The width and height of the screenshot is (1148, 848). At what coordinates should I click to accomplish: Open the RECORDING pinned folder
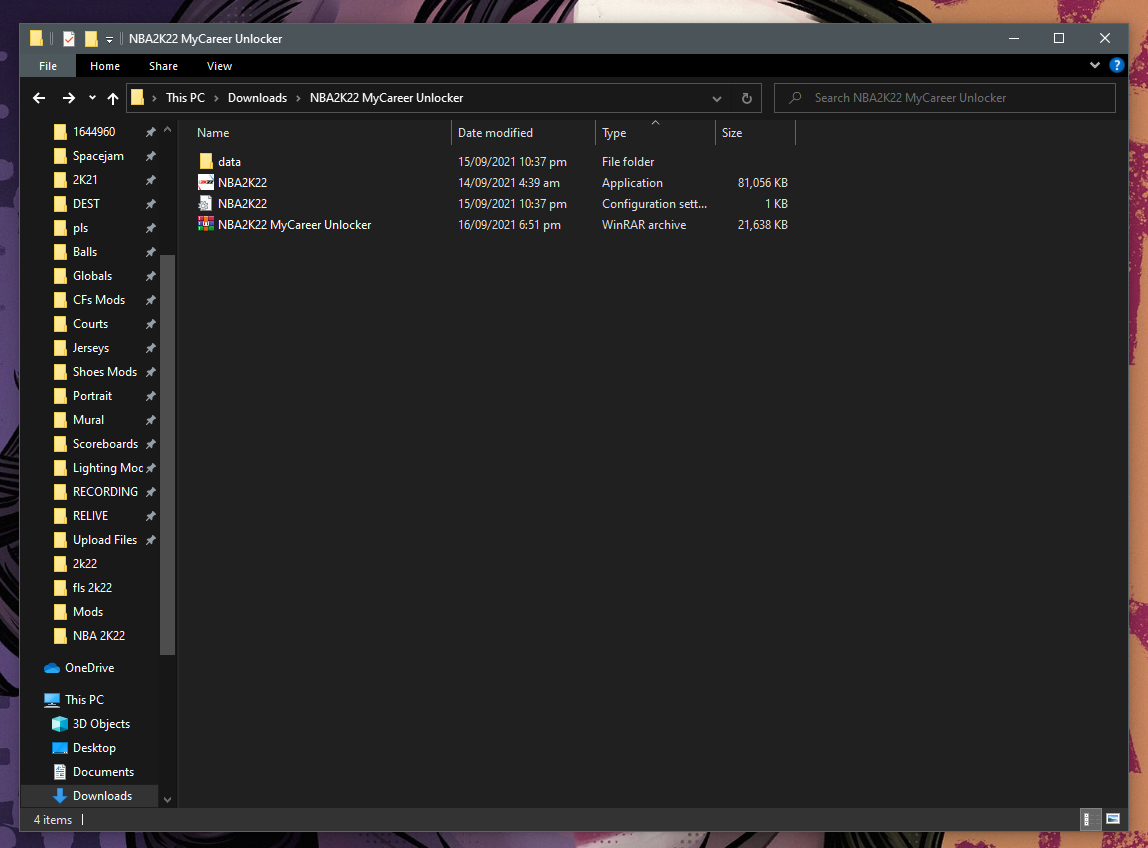(105, 492)
